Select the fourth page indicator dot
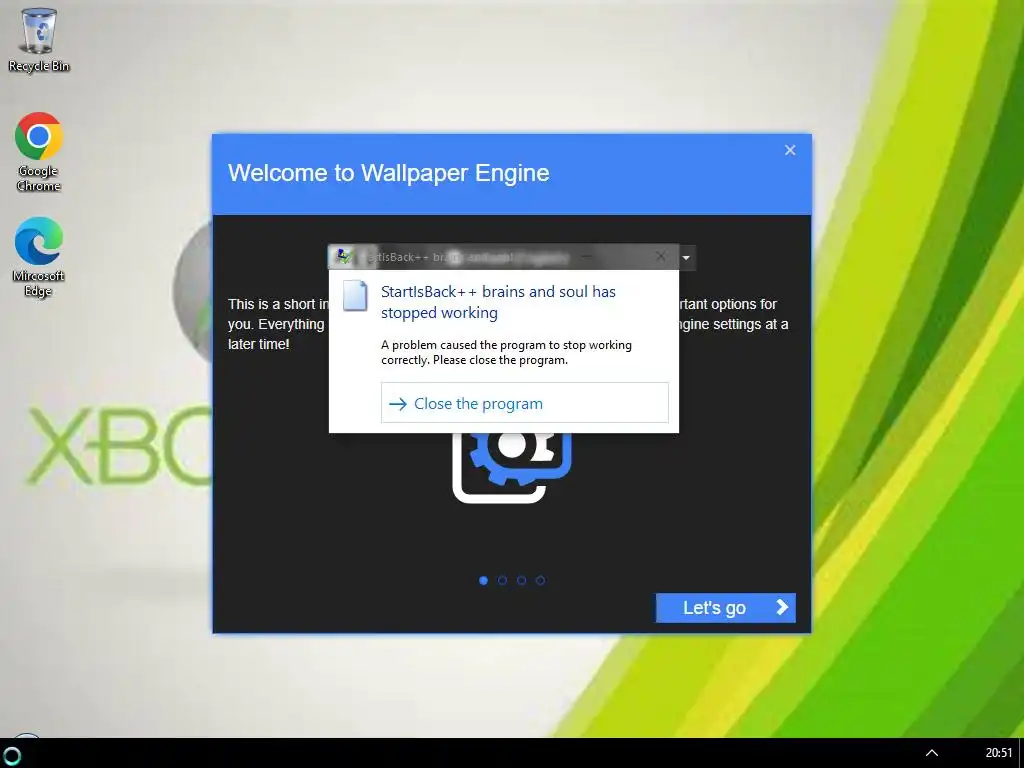Screen dimensions: 1024x768 [540, 580]
